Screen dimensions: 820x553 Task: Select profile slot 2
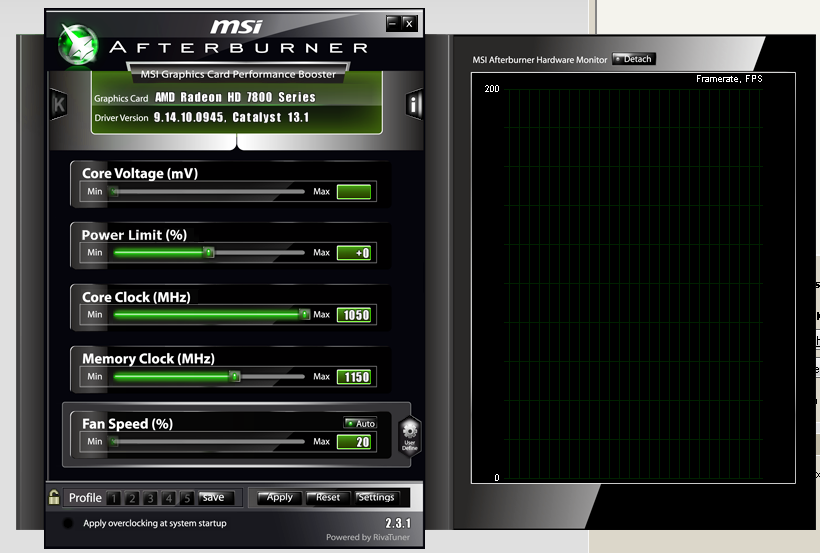coord(132,498)
